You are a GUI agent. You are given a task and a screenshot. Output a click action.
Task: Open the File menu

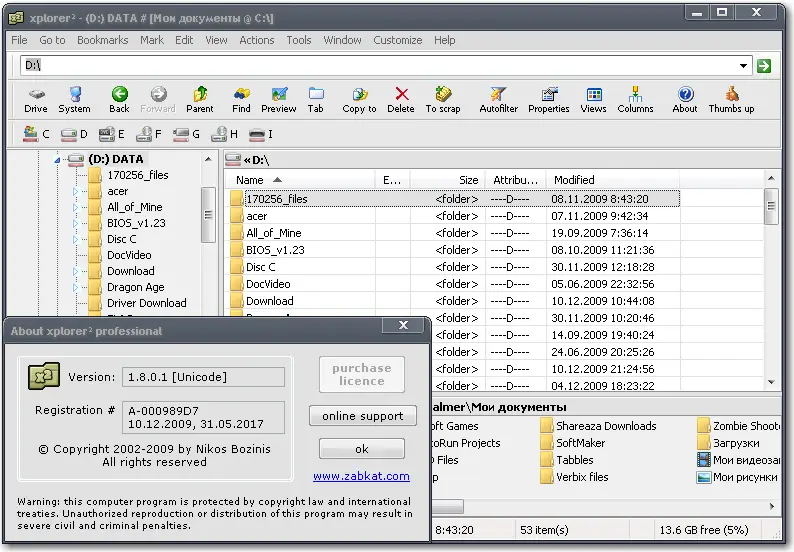click(19, 40)
